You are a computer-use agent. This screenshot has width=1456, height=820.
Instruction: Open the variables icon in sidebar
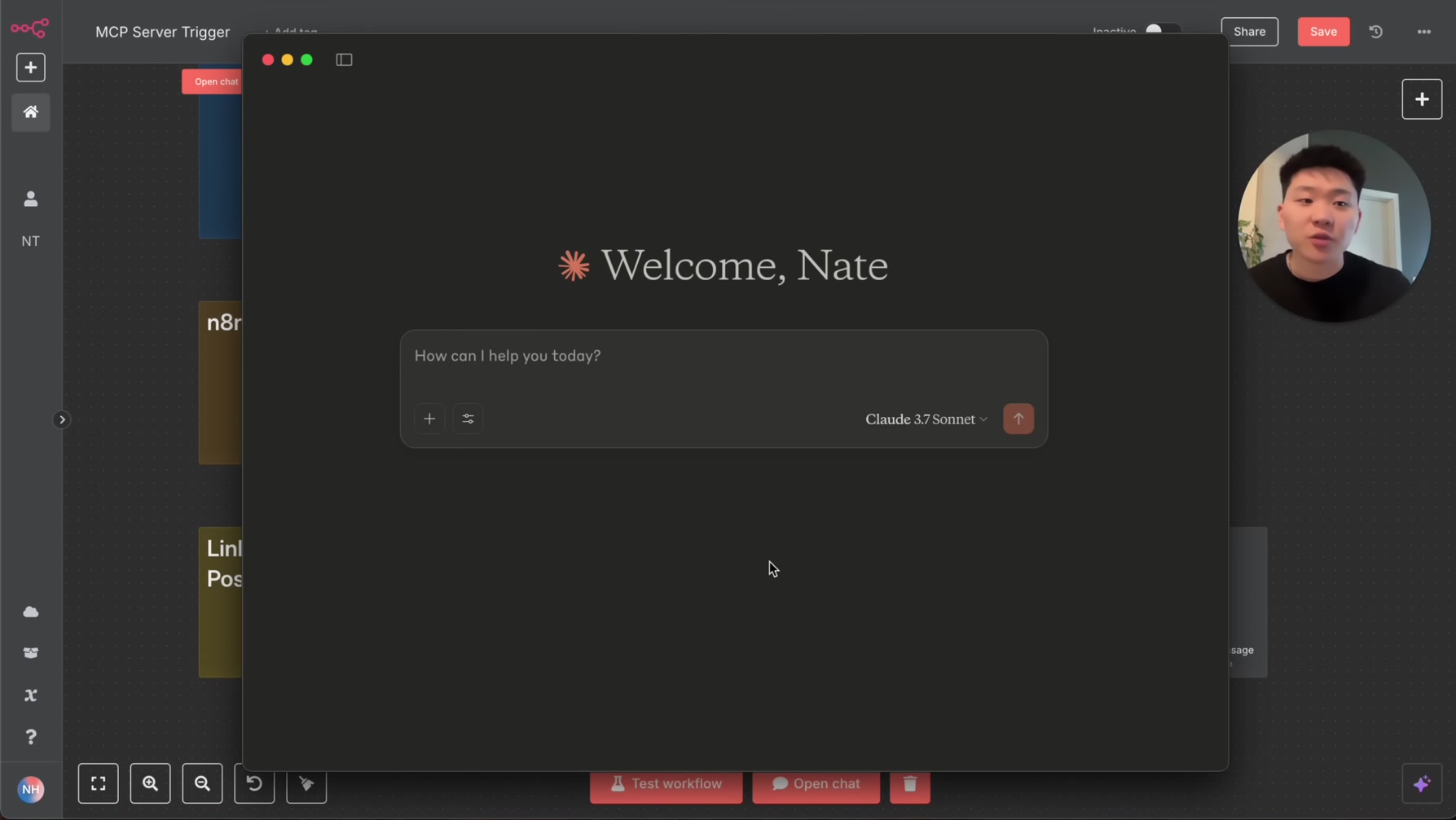coord(31,695)
